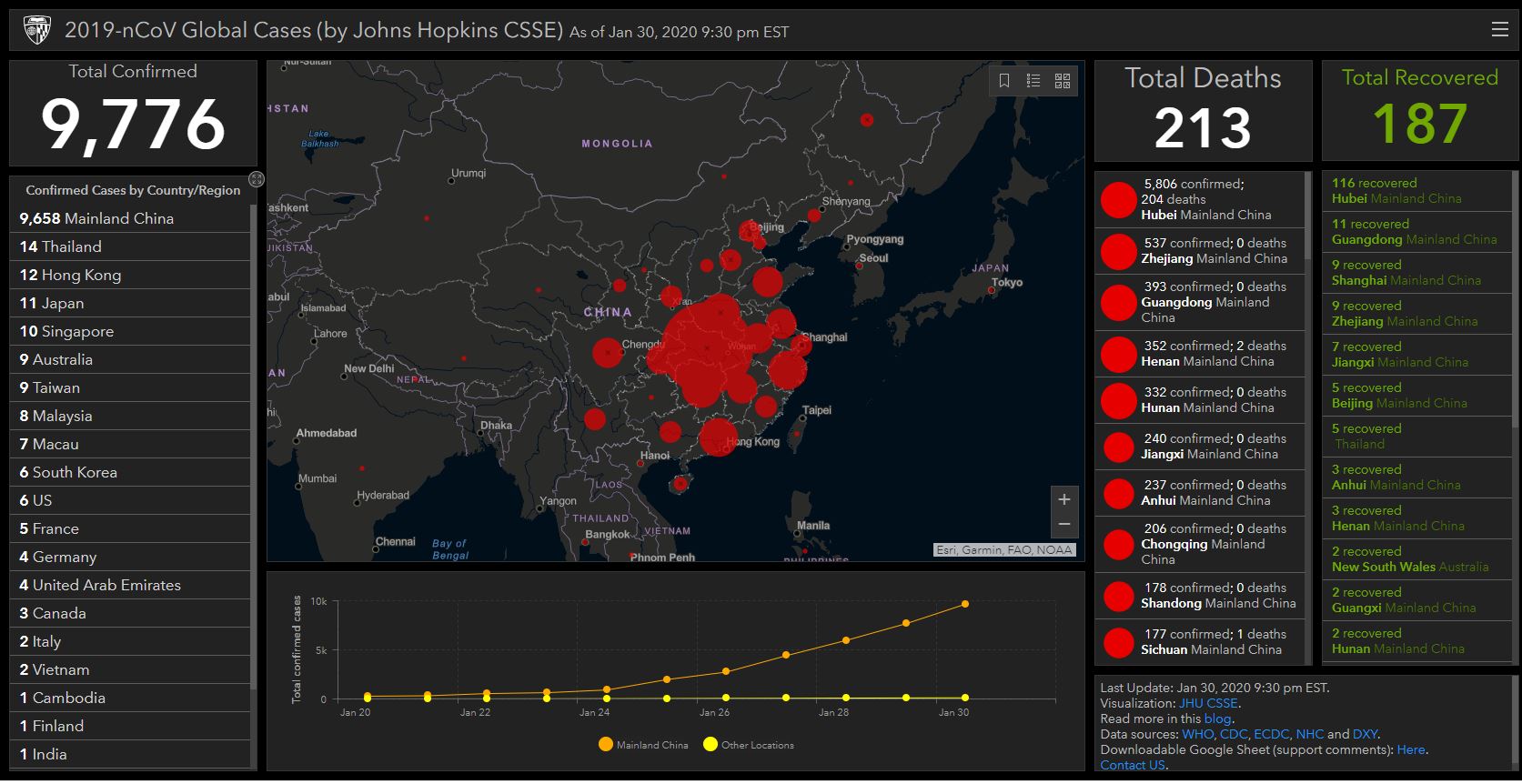This screenshot has height=784, width=1522.
Task: Select 14 Thailand row
Action: coord(130,246)
